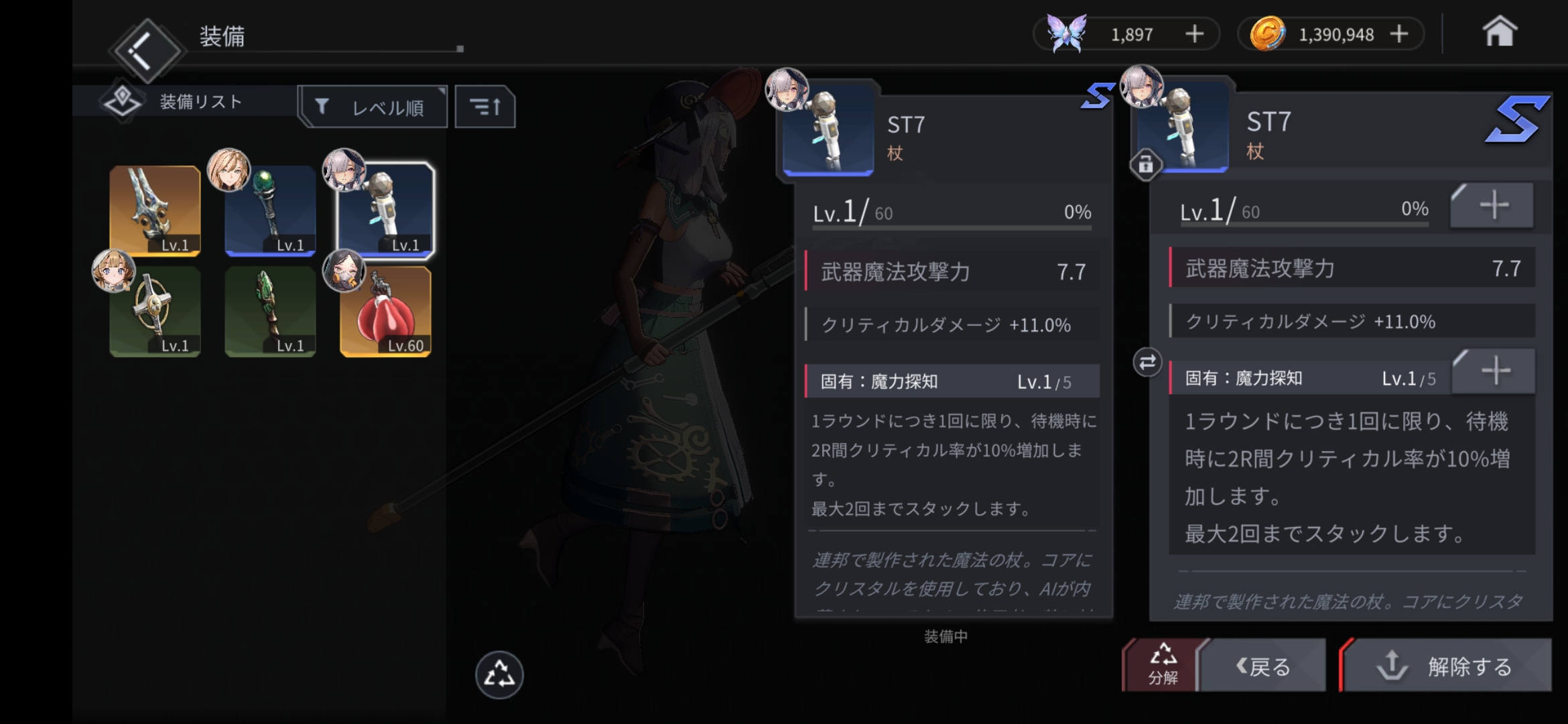
Task: Click the swap arrows icon beside 魔力探知
Action: point(1147,362)
